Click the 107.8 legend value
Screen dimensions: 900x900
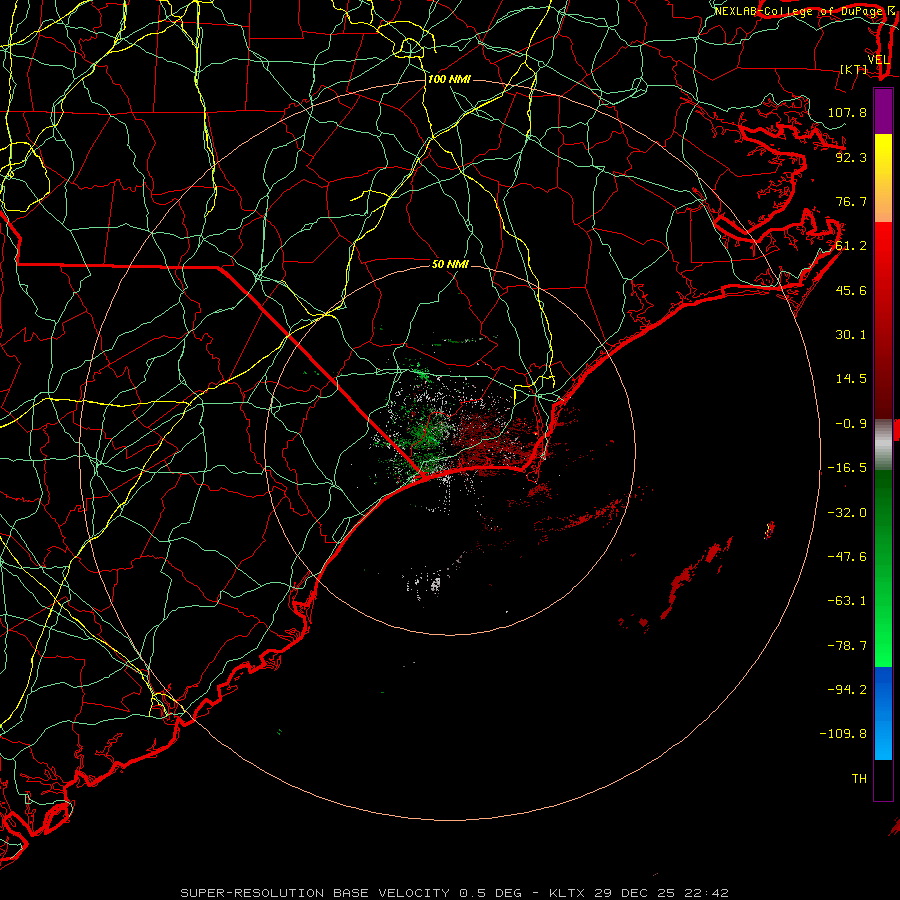[847, 112]
